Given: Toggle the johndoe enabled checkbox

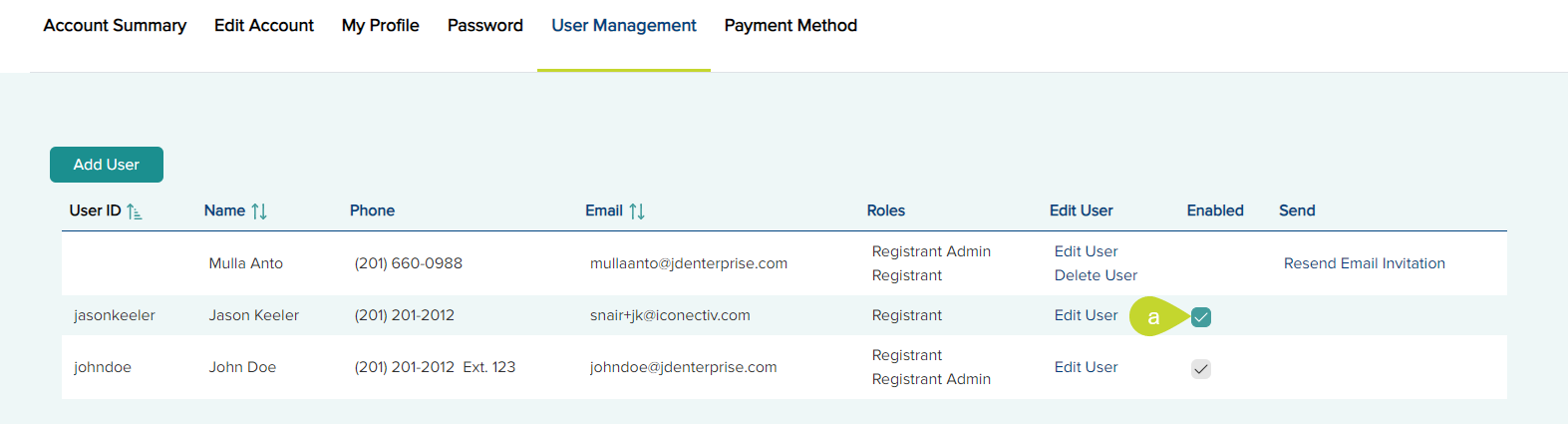Looking at the screenshot, I should (1201, 369).
